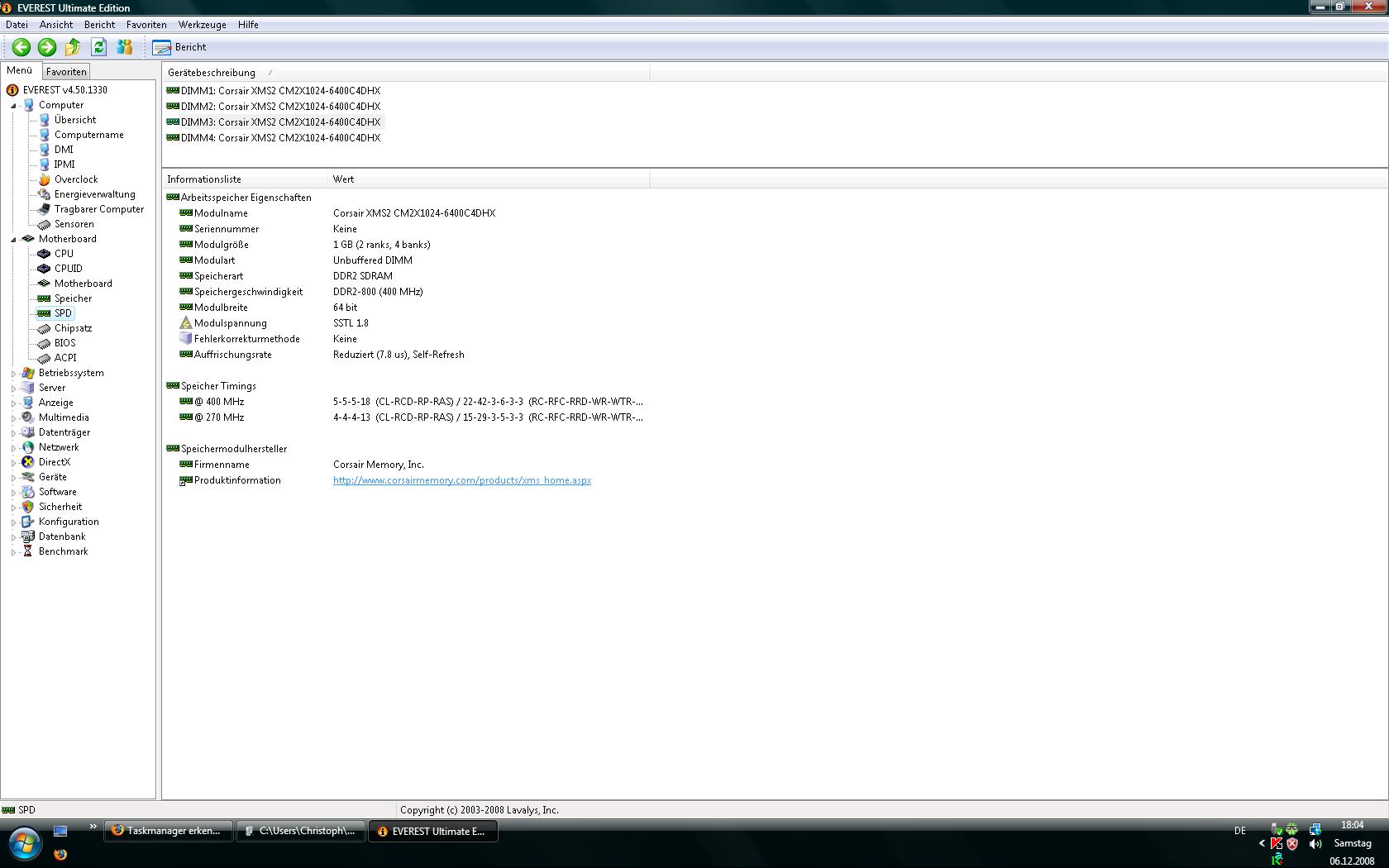Click the DE language indicator in taskbar
1389x868 pixels.
click(x=1239, y=831)
